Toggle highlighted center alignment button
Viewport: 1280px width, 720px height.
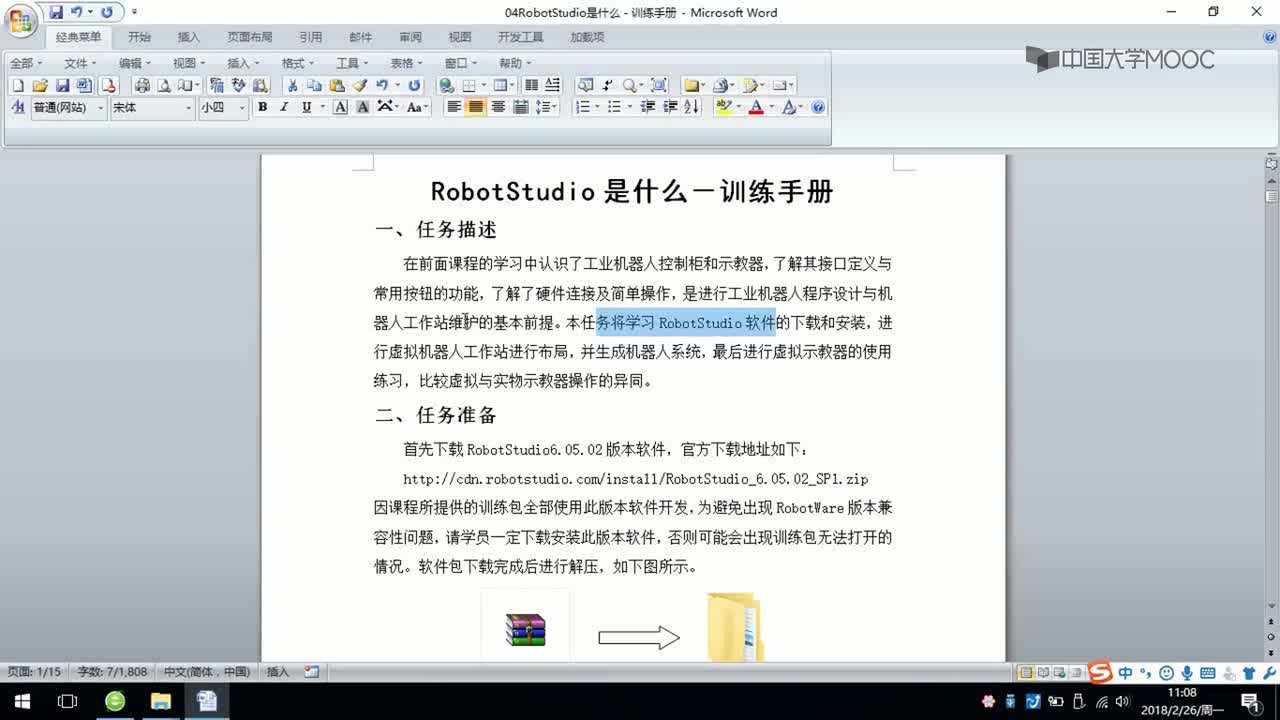pyautogui.click(x=476, y=107)
